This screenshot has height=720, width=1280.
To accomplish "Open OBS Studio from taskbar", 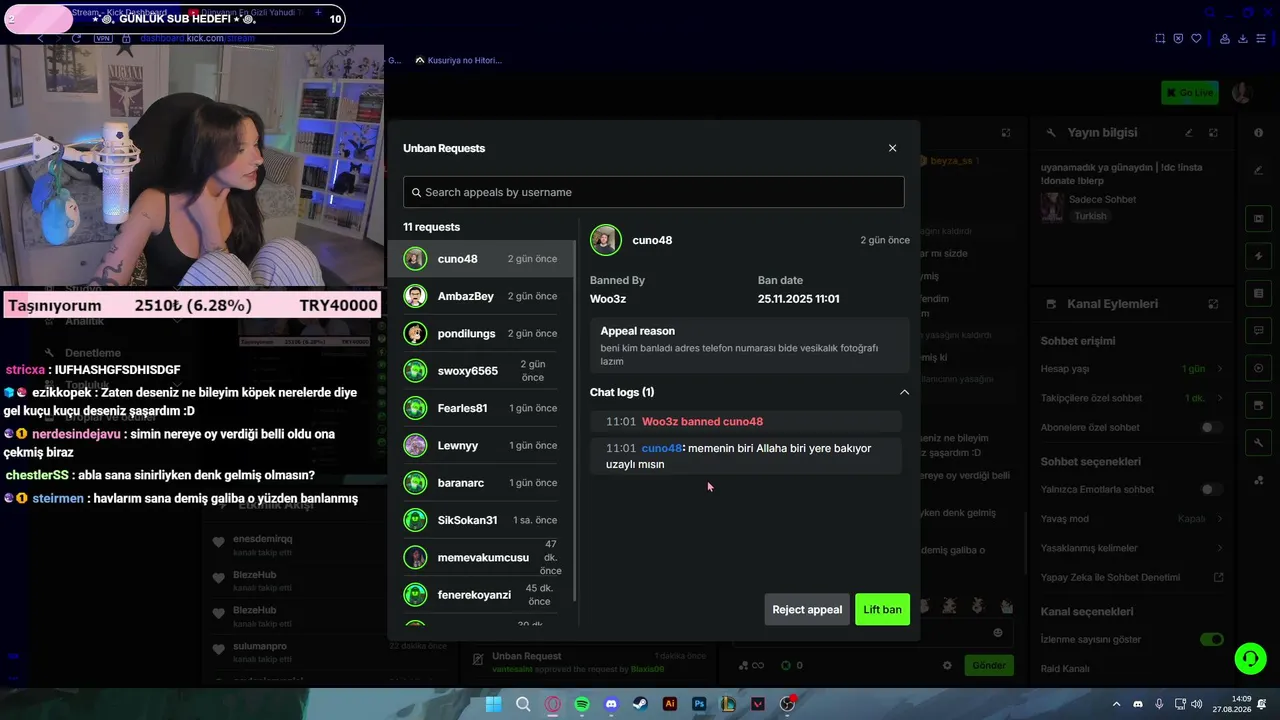I will [x=787, y=704].
